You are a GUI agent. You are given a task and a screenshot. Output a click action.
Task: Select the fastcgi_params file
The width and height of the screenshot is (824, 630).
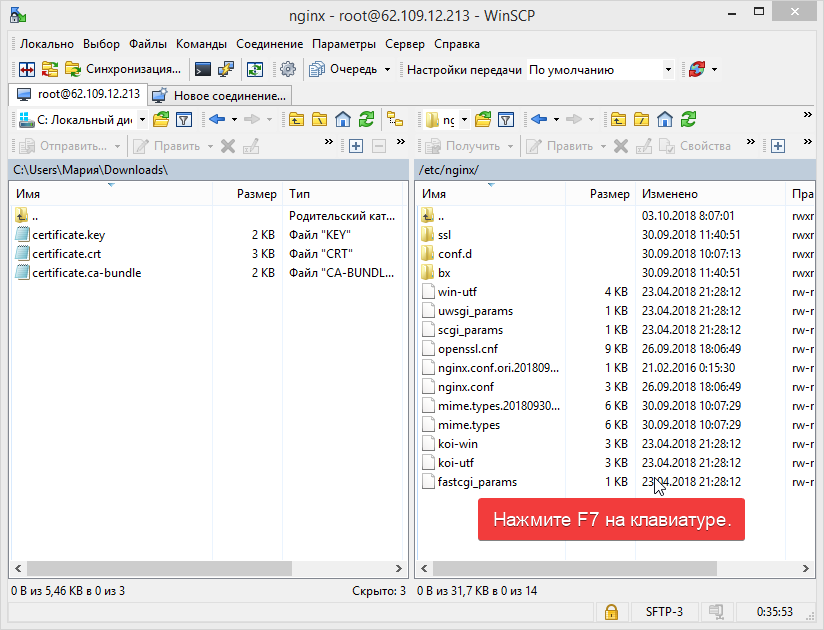(477, 482)
